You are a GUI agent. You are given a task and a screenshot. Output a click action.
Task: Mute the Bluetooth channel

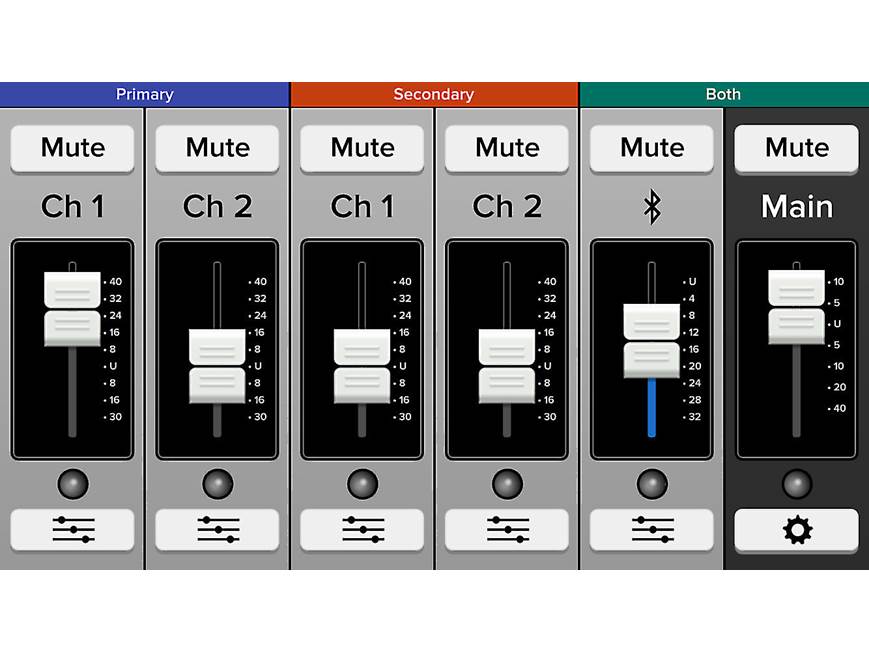coord(652,149)
